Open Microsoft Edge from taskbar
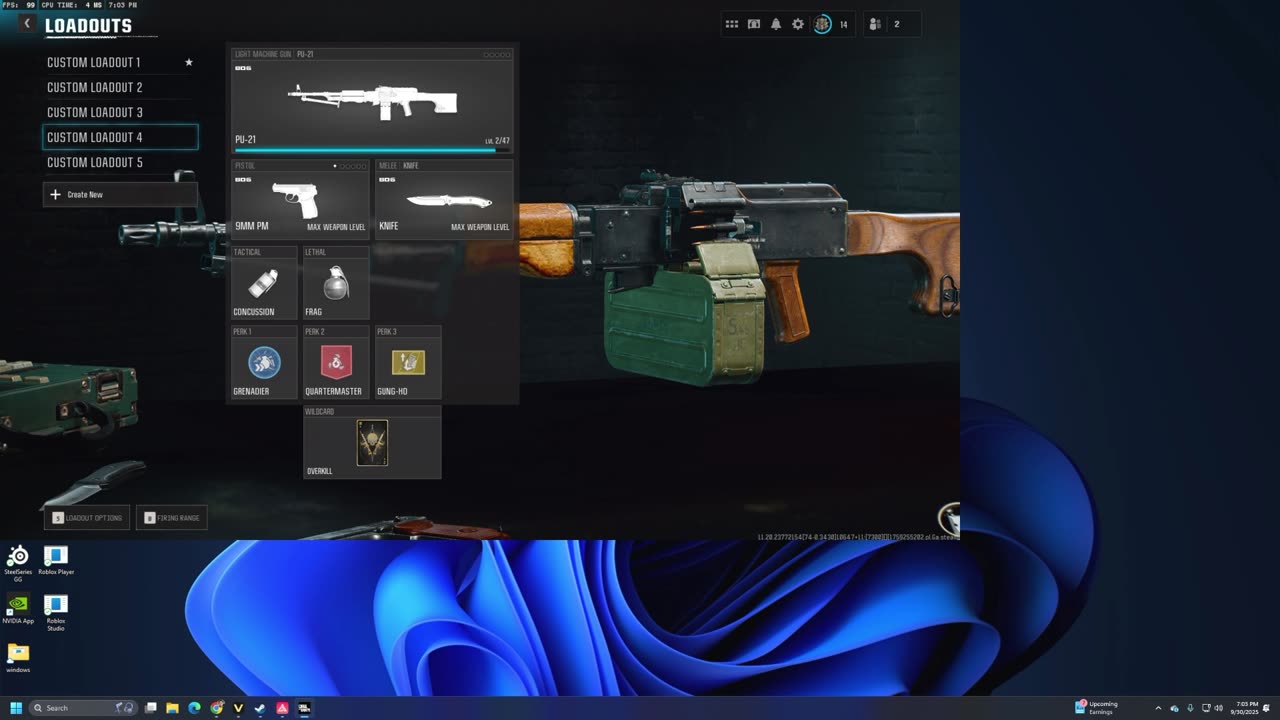This screenshot has height=720, width=1280. (194, 708)
